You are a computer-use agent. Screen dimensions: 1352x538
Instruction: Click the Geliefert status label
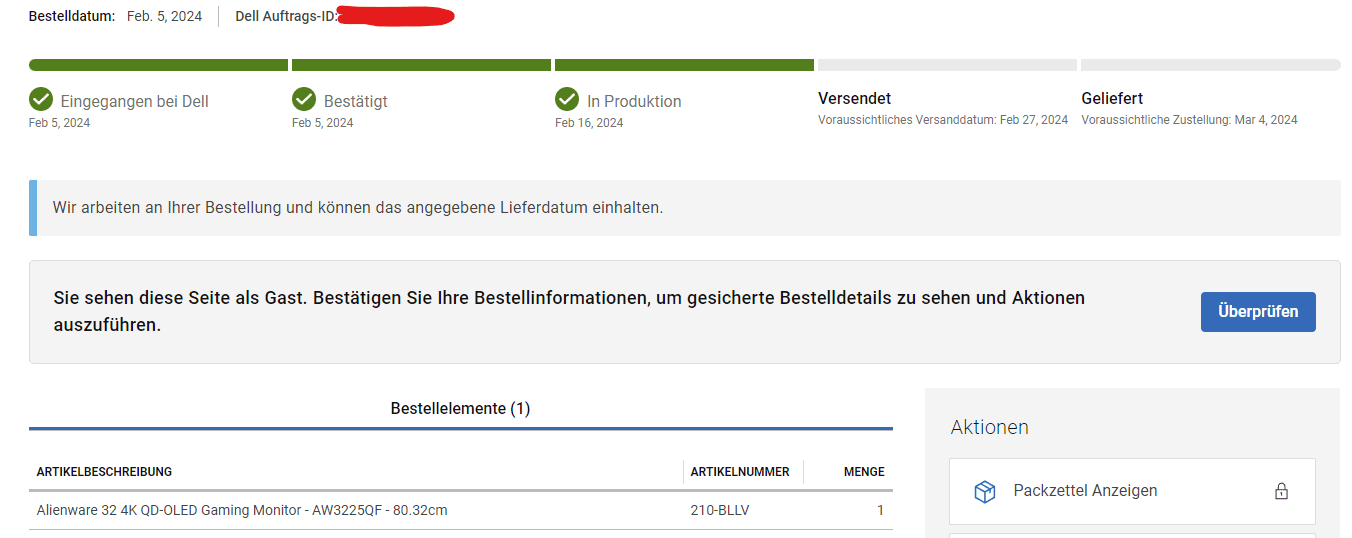tap(1112, 98)
